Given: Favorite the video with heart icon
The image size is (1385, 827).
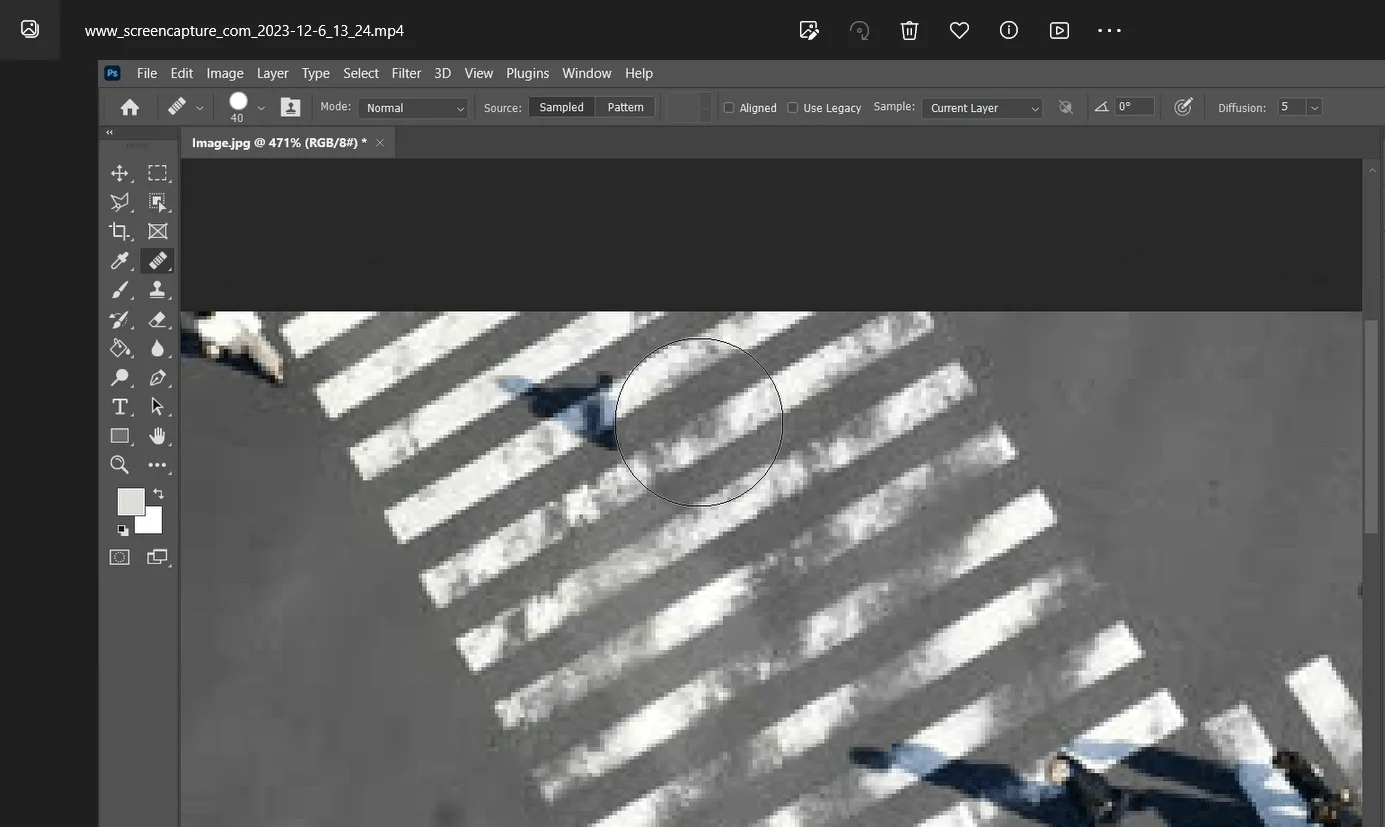Looking at the screenshot, I should pyautogui.click(x=959, y=30).
